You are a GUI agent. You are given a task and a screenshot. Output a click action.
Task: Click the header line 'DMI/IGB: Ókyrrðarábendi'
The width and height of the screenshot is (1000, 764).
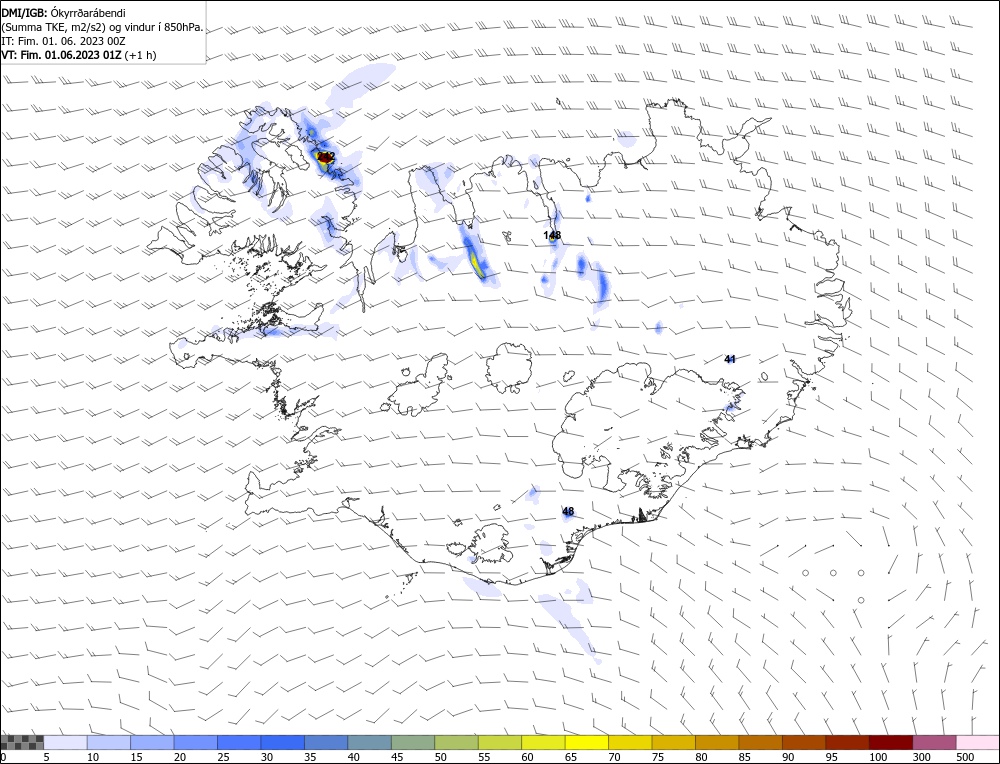coord(64,13)
